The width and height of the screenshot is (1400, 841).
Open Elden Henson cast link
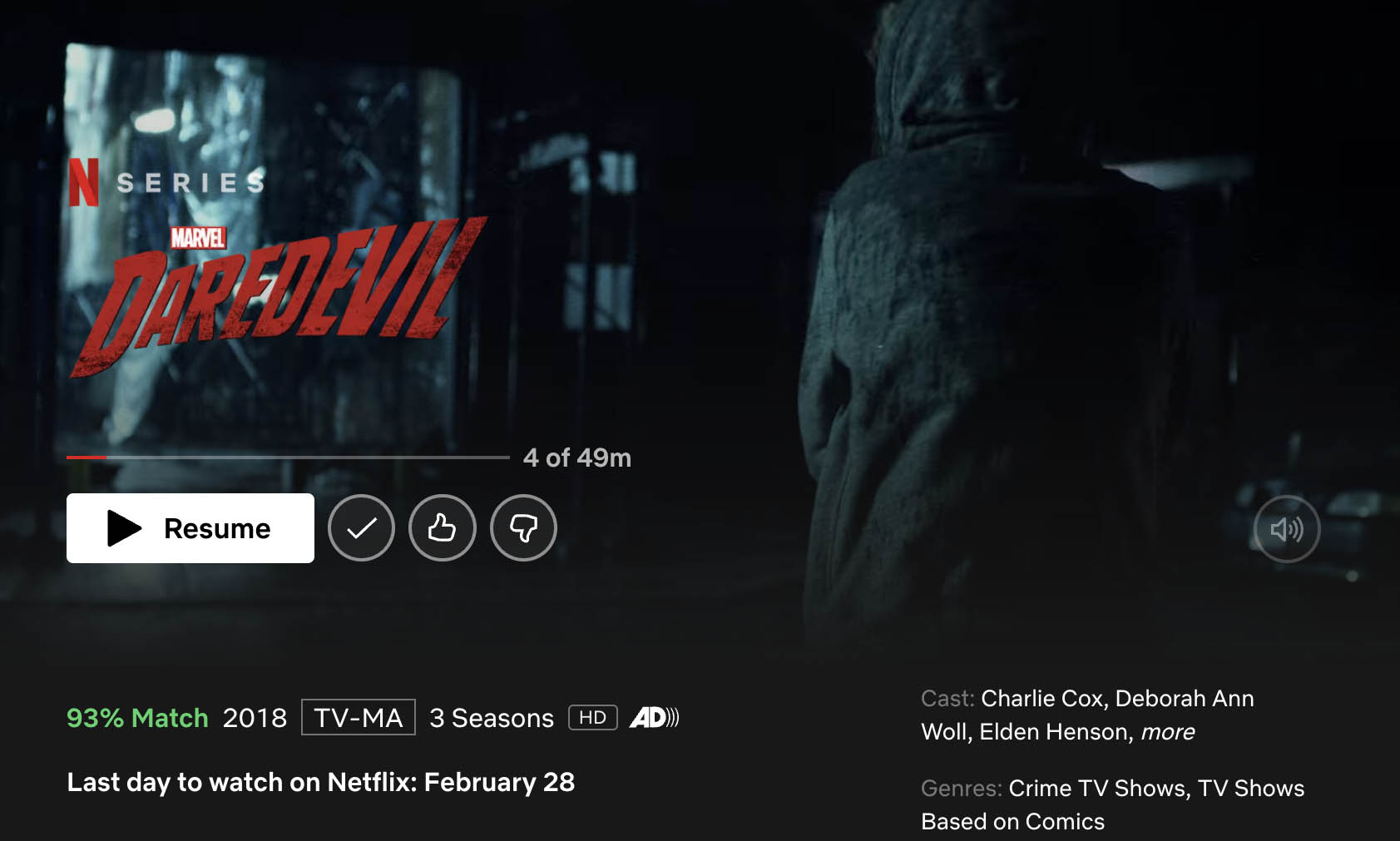coord(1053,732)
